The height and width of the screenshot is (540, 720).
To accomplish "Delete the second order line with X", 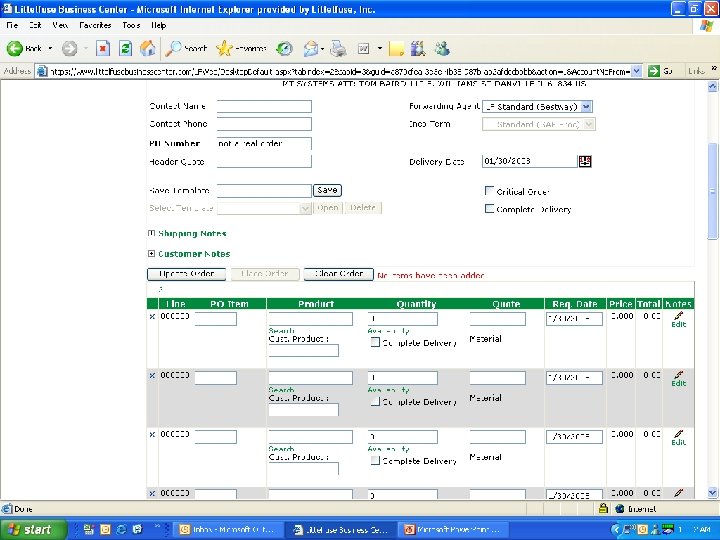I will coord(152,376).
